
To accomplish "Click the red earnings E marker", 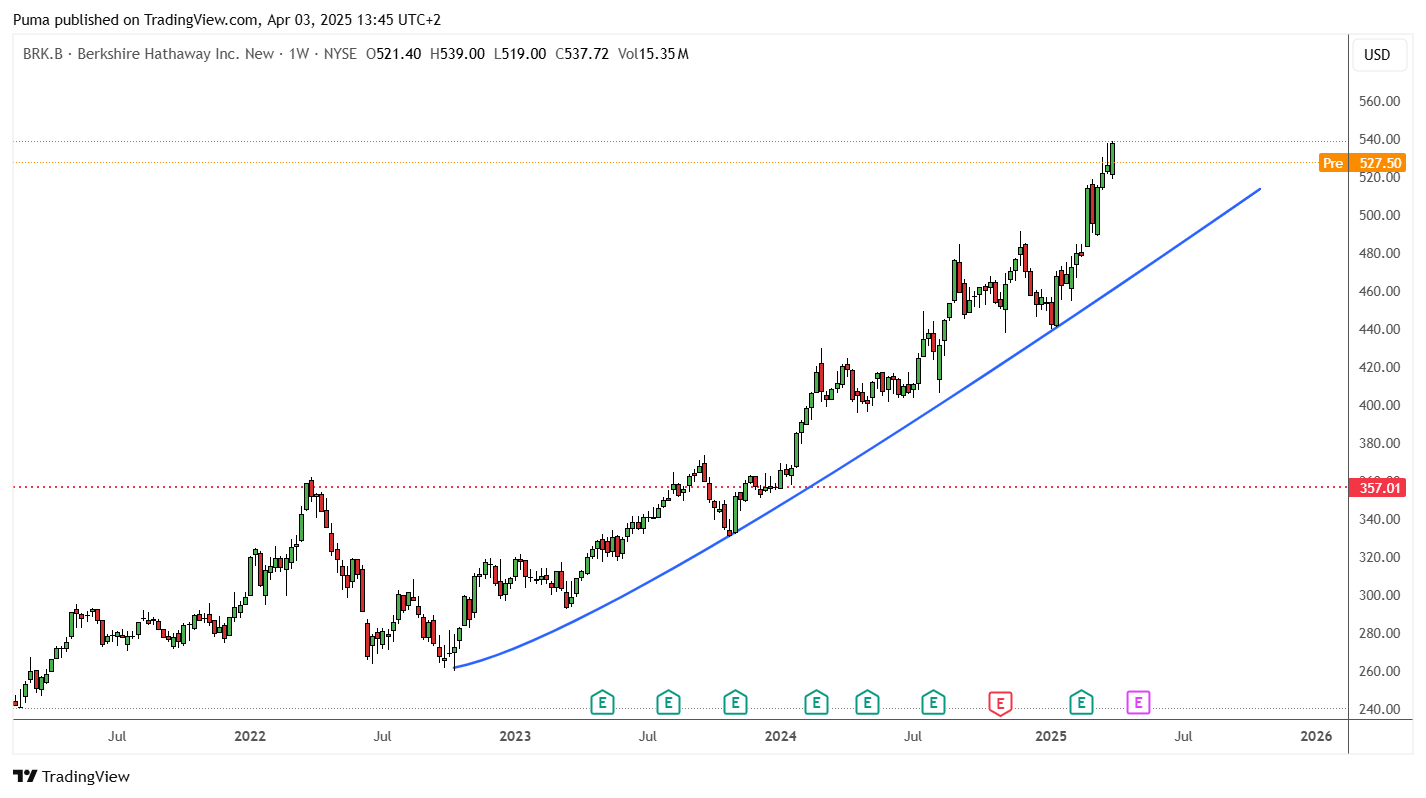I will [1000, 703].
